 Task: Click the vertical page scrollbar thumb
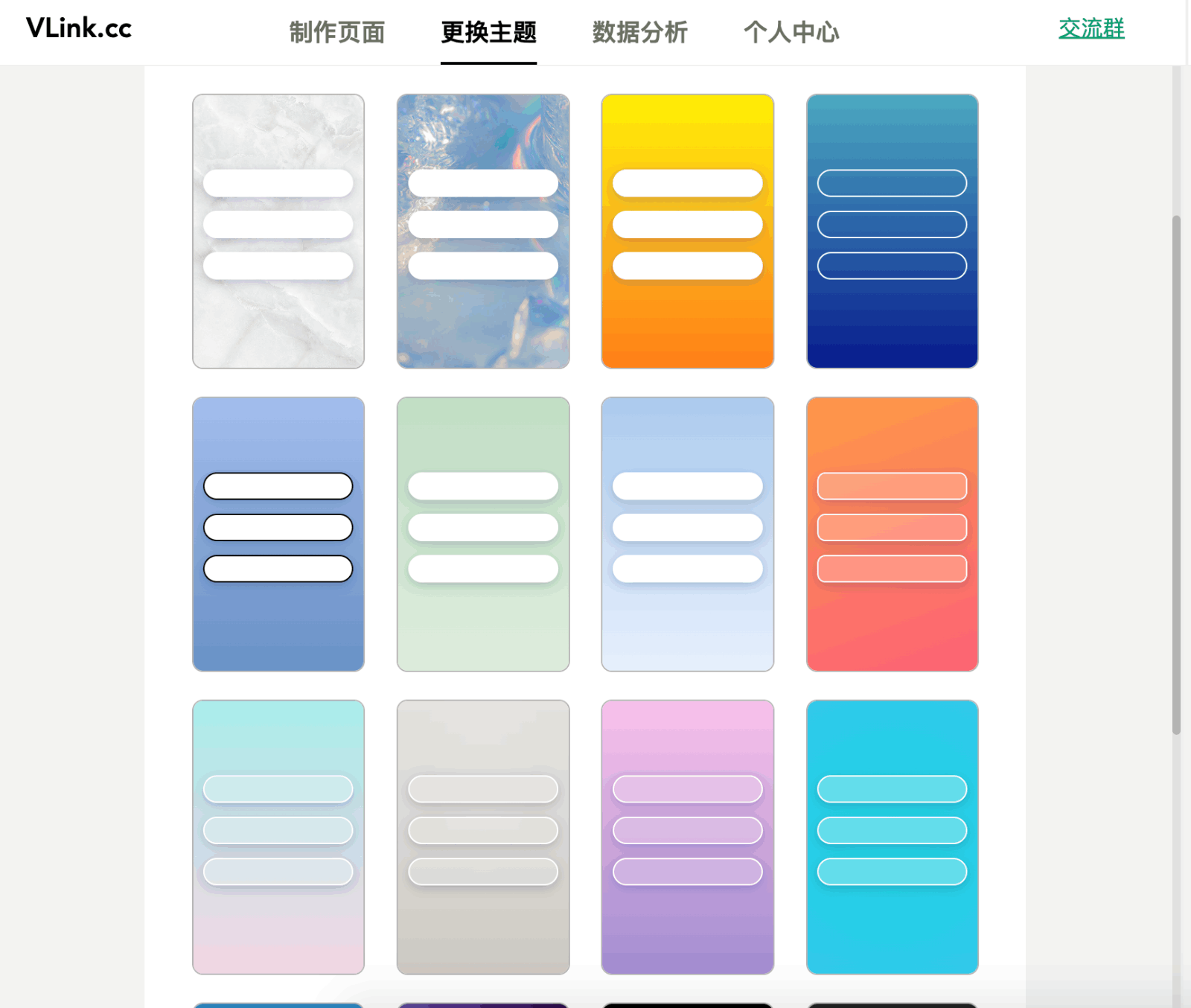(x=1176, y=475)
